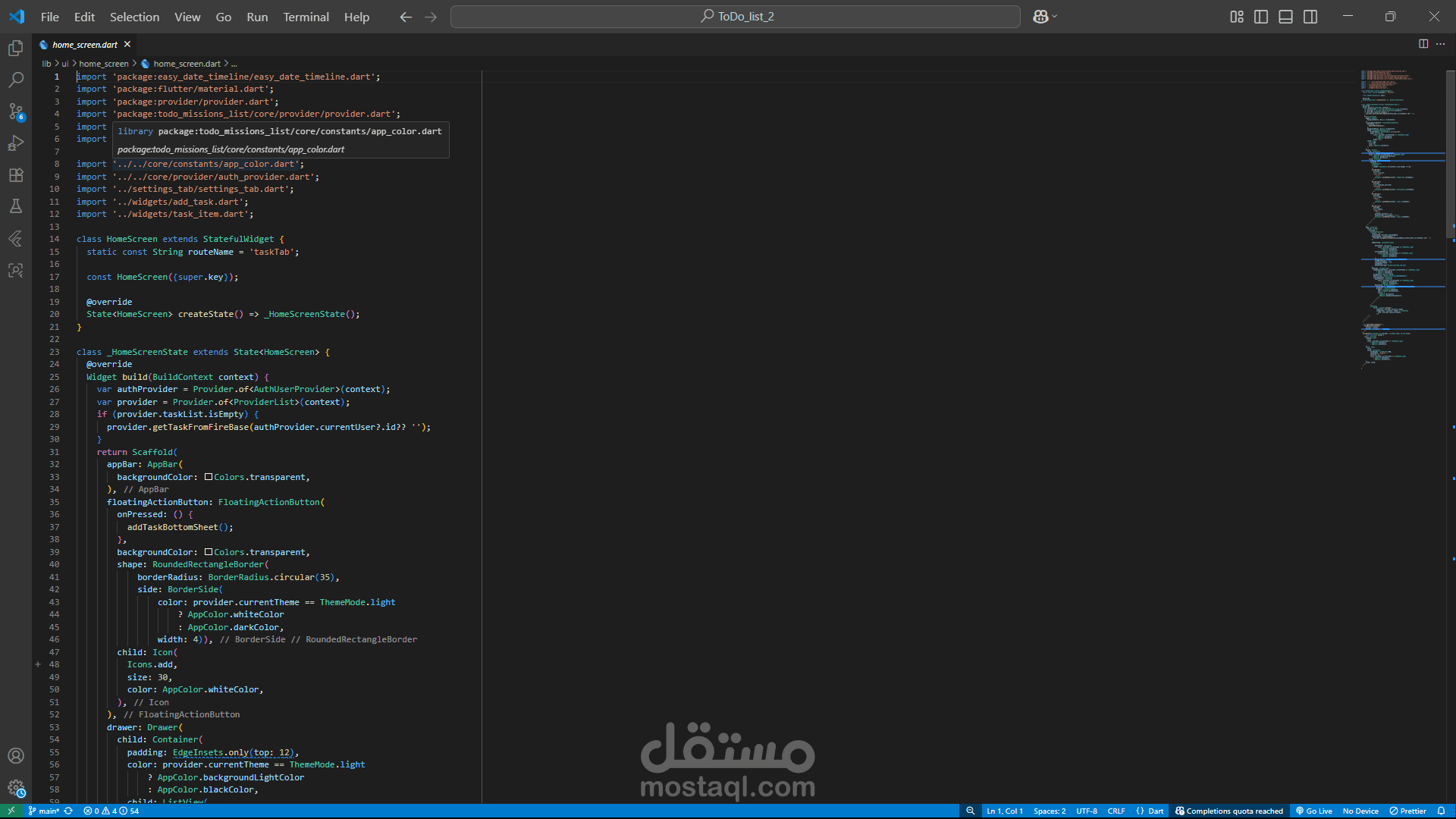Toggle the bottom Panel visibility
This screenshot has width=1456, height=819.
(x=1285, y=17)
